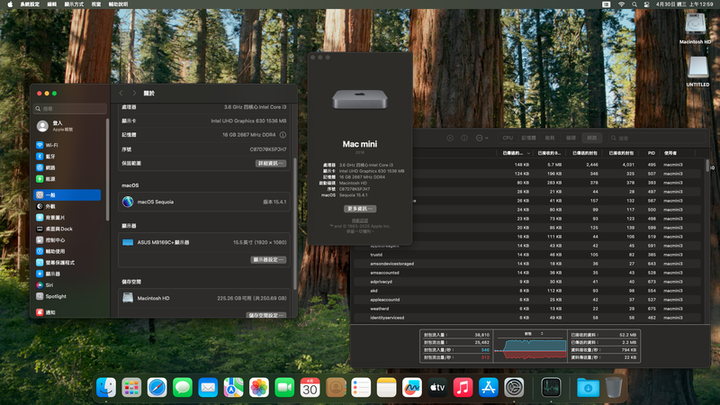720x405 pixels.
Task: Open Displays item in settings sidebar
Action: [67, 274]
